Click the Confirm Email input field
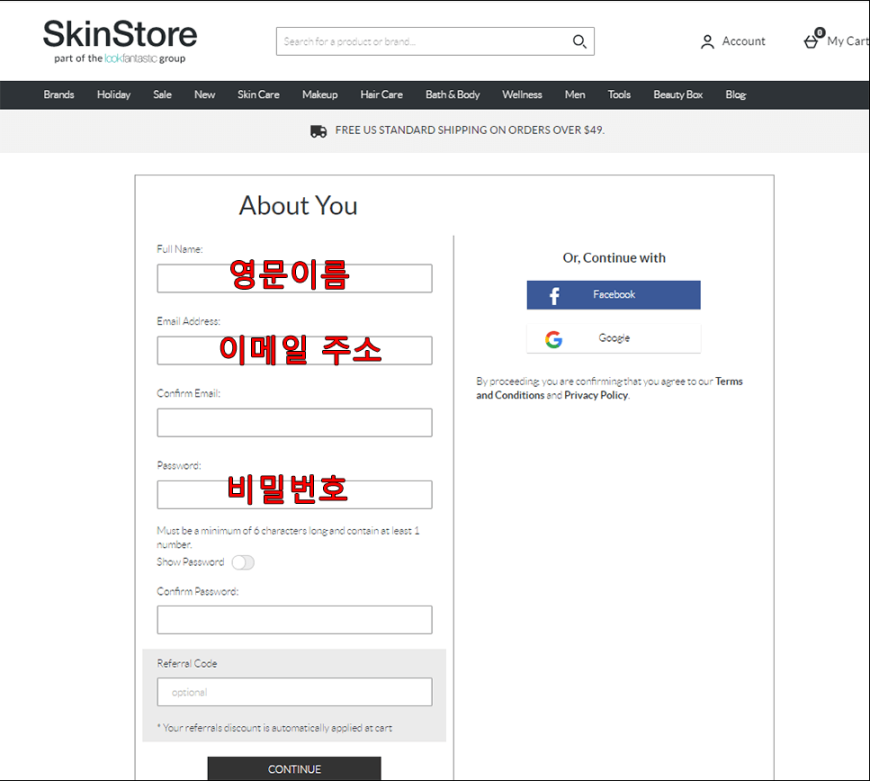Screen dimensions: 870x781 [295, 423]
